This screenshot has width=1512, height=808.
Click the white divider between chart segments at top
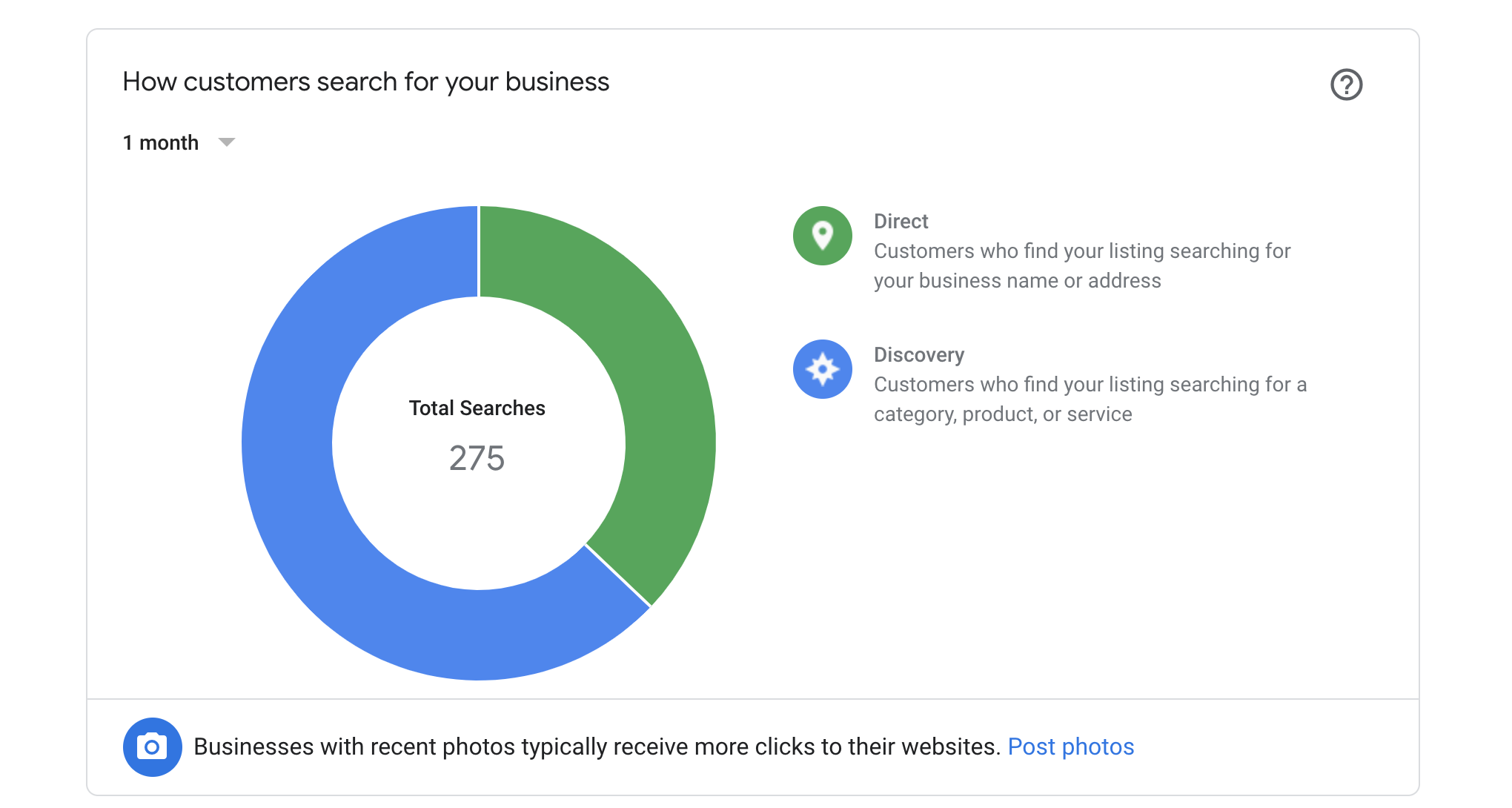(x=479, y=251)
